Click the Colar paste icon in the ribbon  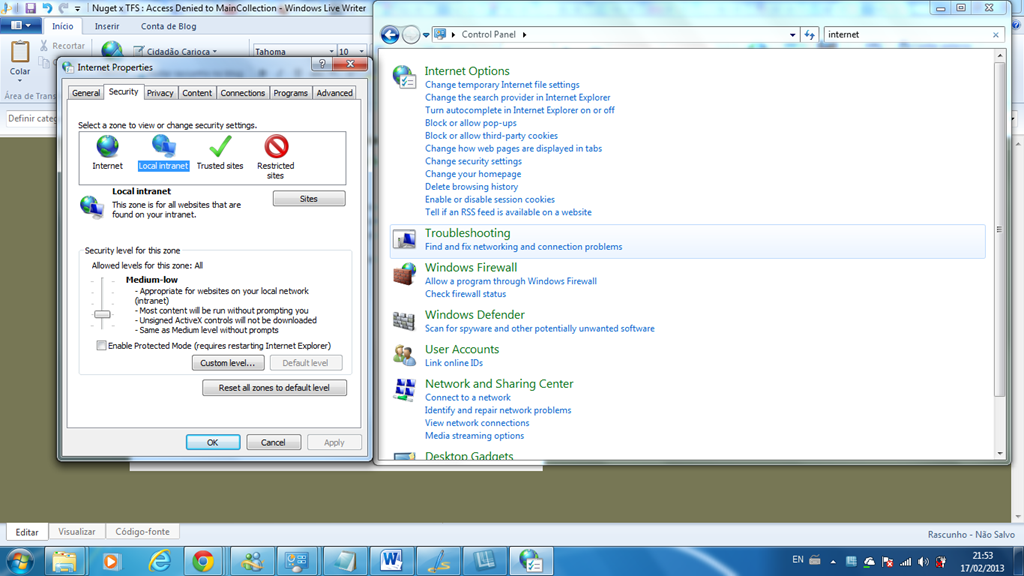tap(20, 53)
